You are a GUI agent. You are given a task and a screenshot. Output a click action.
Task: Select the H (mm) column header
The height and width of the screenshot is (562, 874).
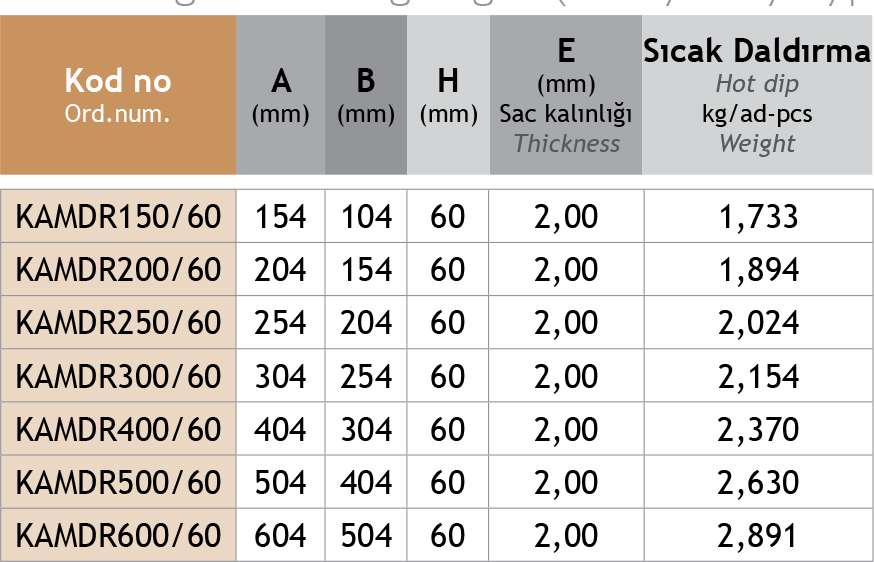pos(448,95)
